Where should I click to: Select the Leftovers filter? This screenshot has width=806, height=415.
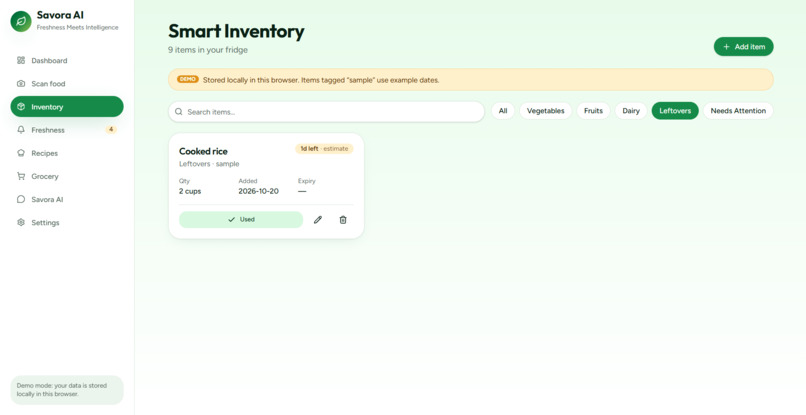(675, 111)
